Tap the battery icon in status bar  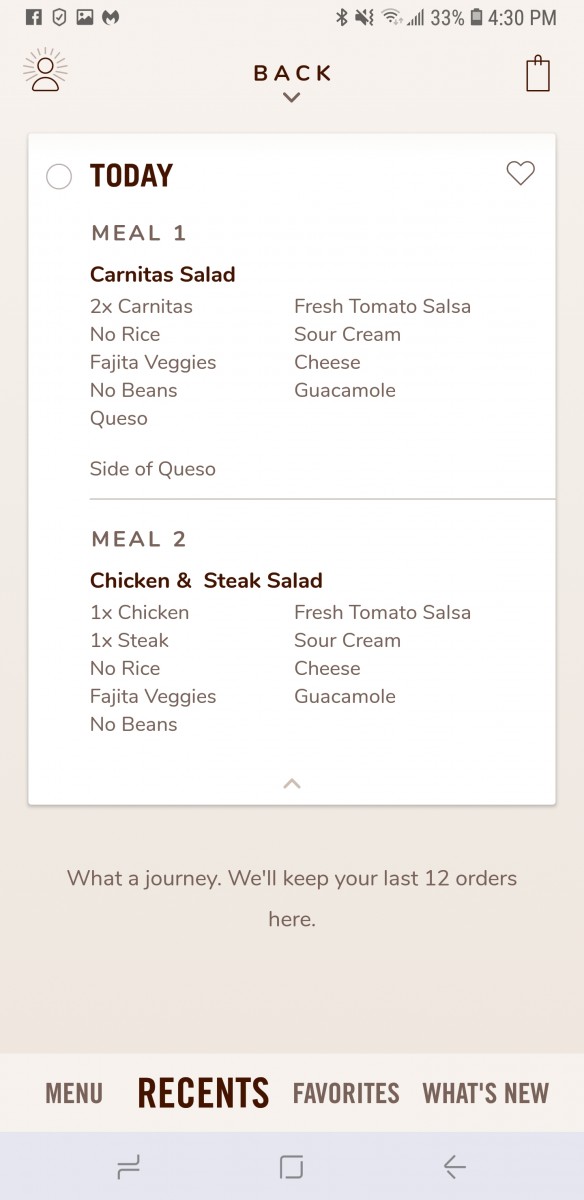(x=476, y=17)
